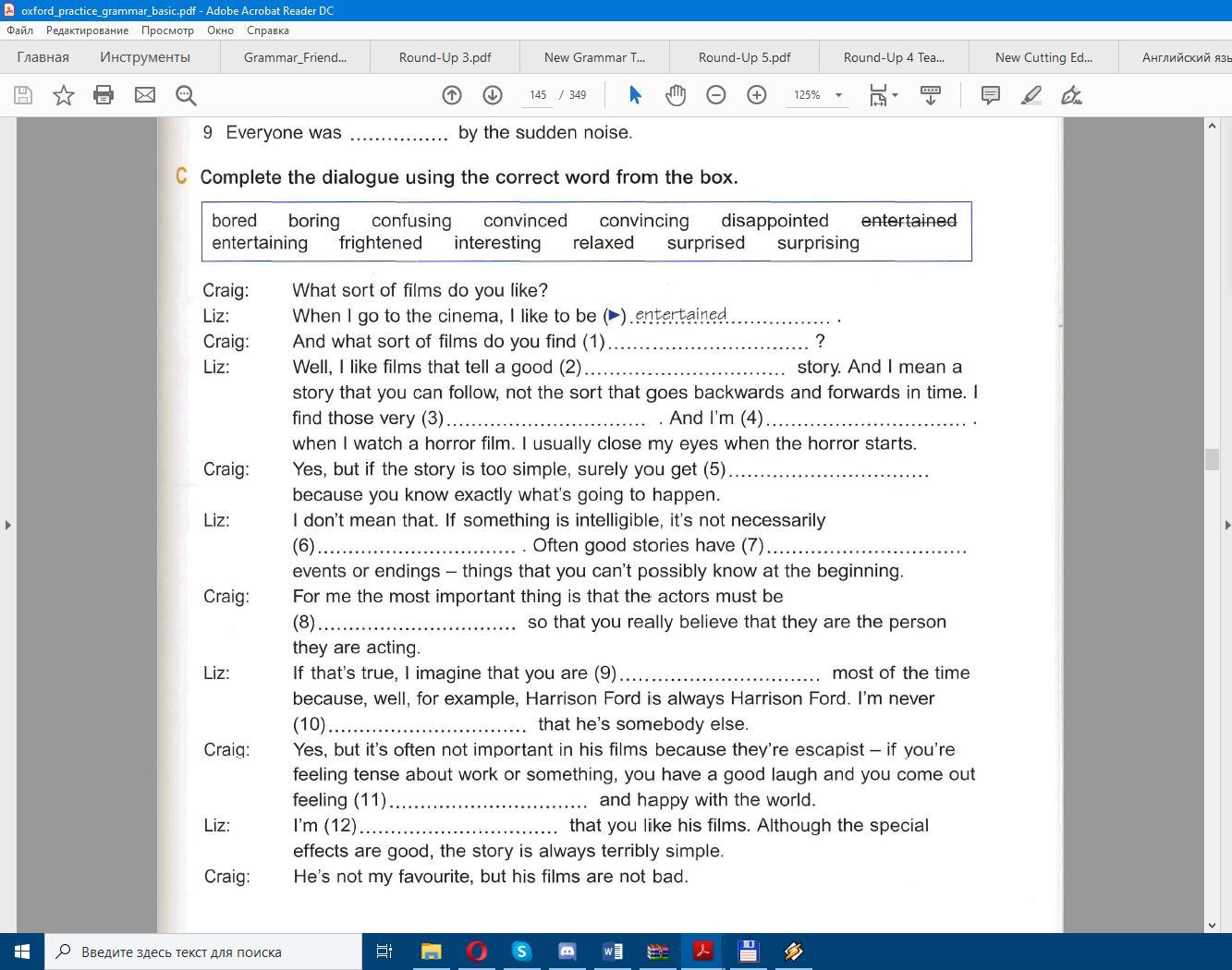Screen dimensions: 1232x970
Task: Open the floppy disk app in taskbar
Action: pyautogui.click(x=748, y=952)
